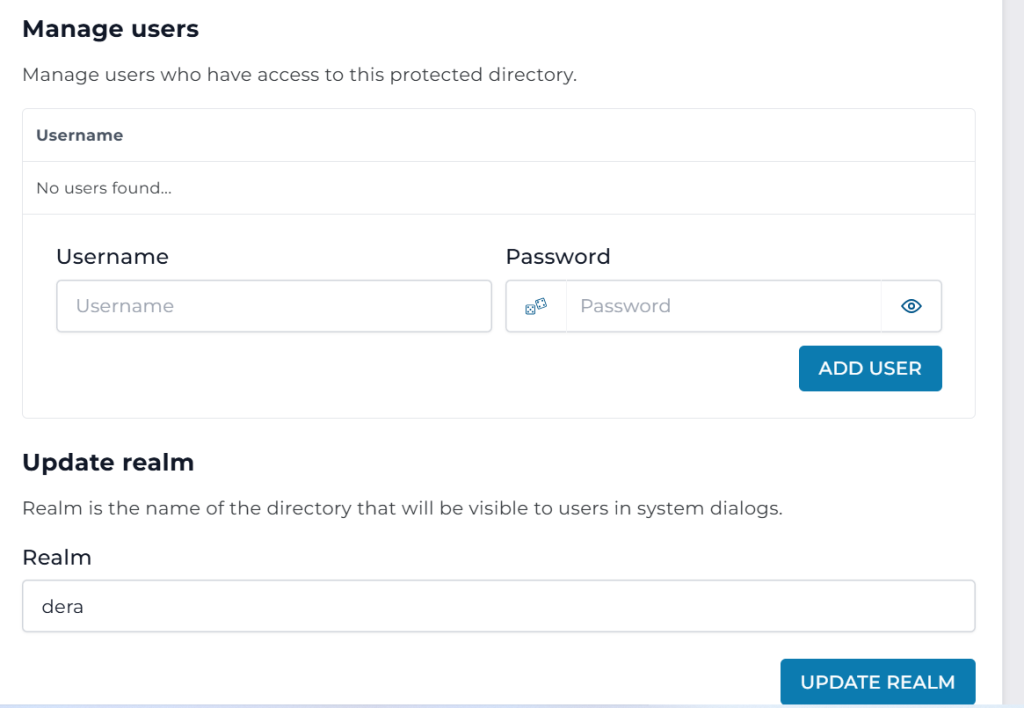This screenshot has height=708, width=1024.
Task: Click the protected directory access description text
Action: point(299,75)
